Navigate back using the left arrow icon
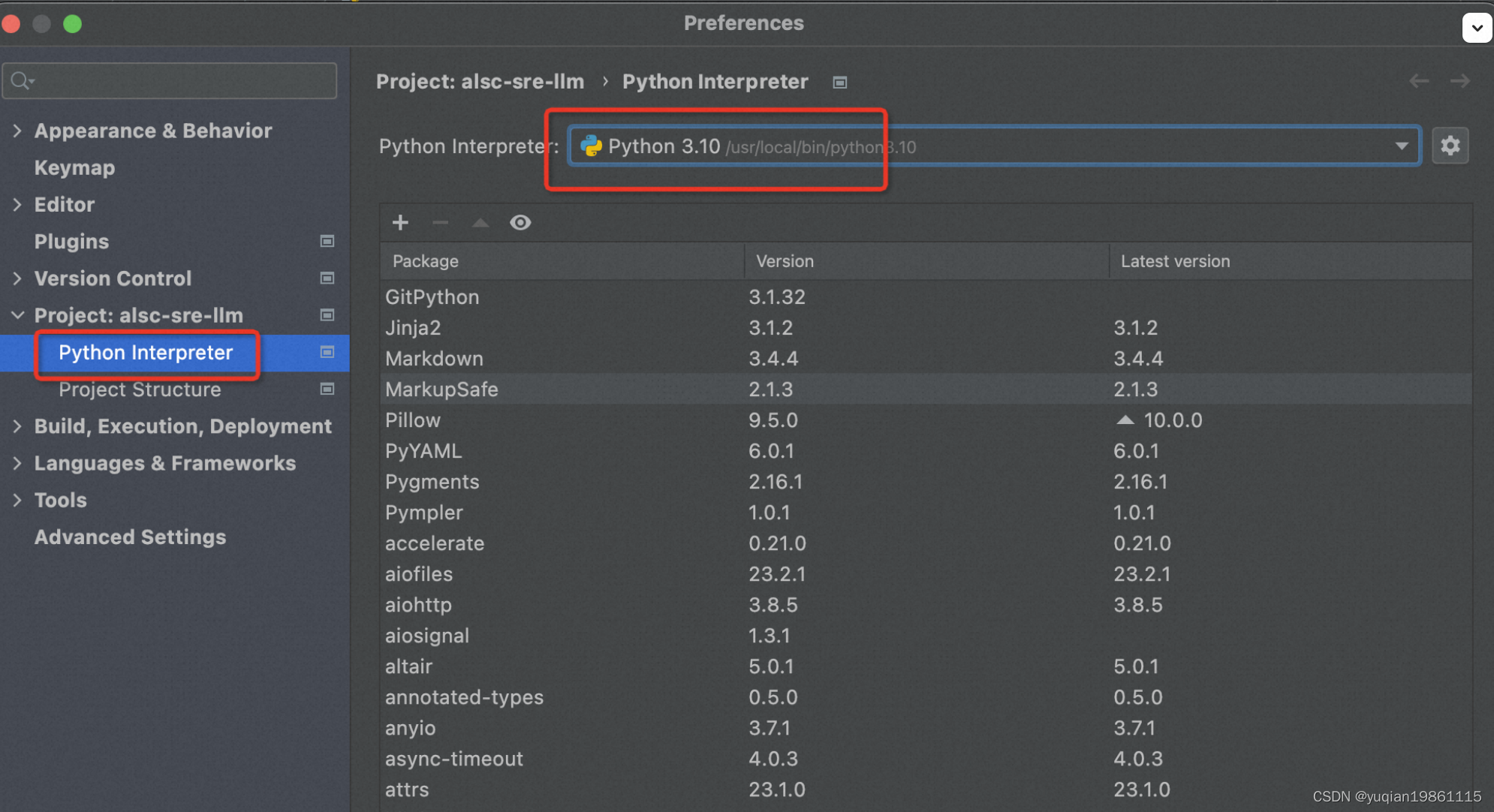 [1419, 81]
